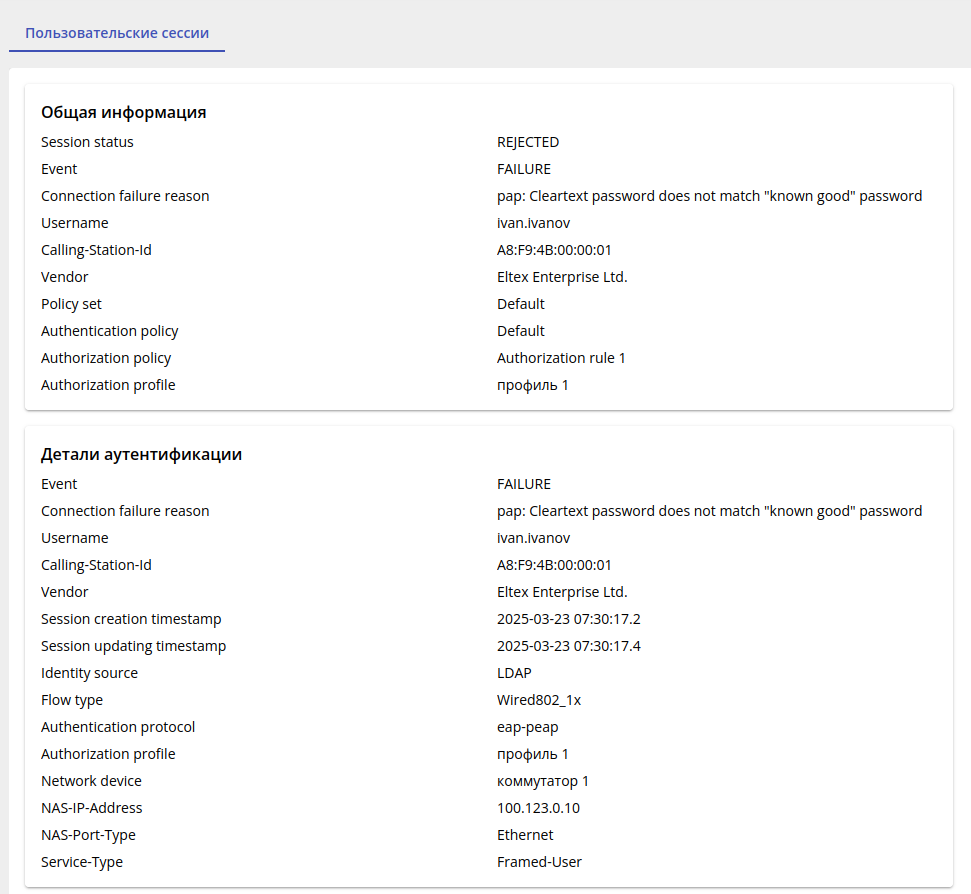Click the failure reason in Детали аутентификации
Viewport: 971px width, 894px height.
(709, 511)
